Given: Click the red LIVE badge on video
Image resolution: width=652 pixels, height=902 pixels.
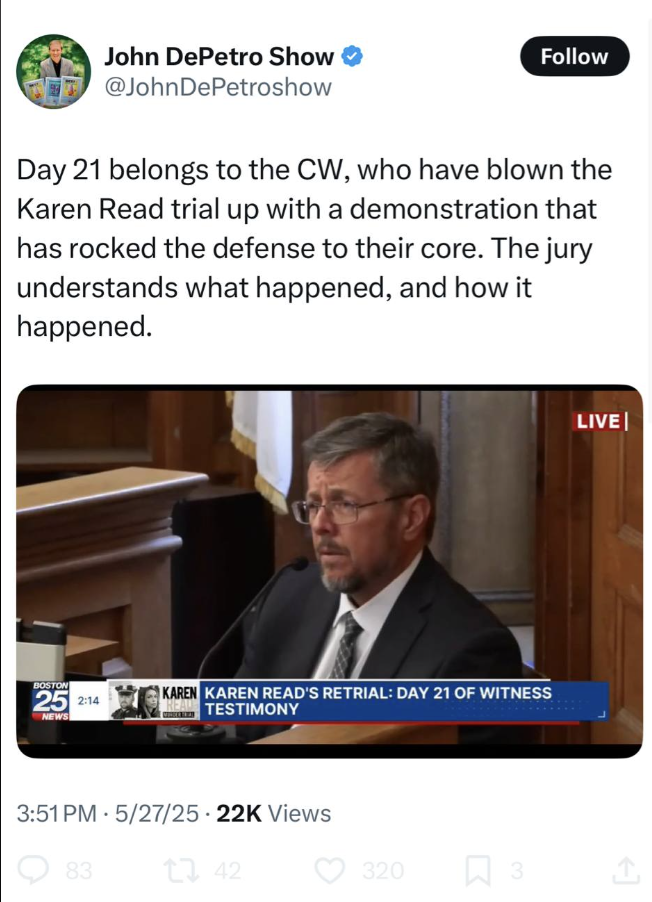Looking at the screenshot, I should pyautogui.click(x=601, y=421).
